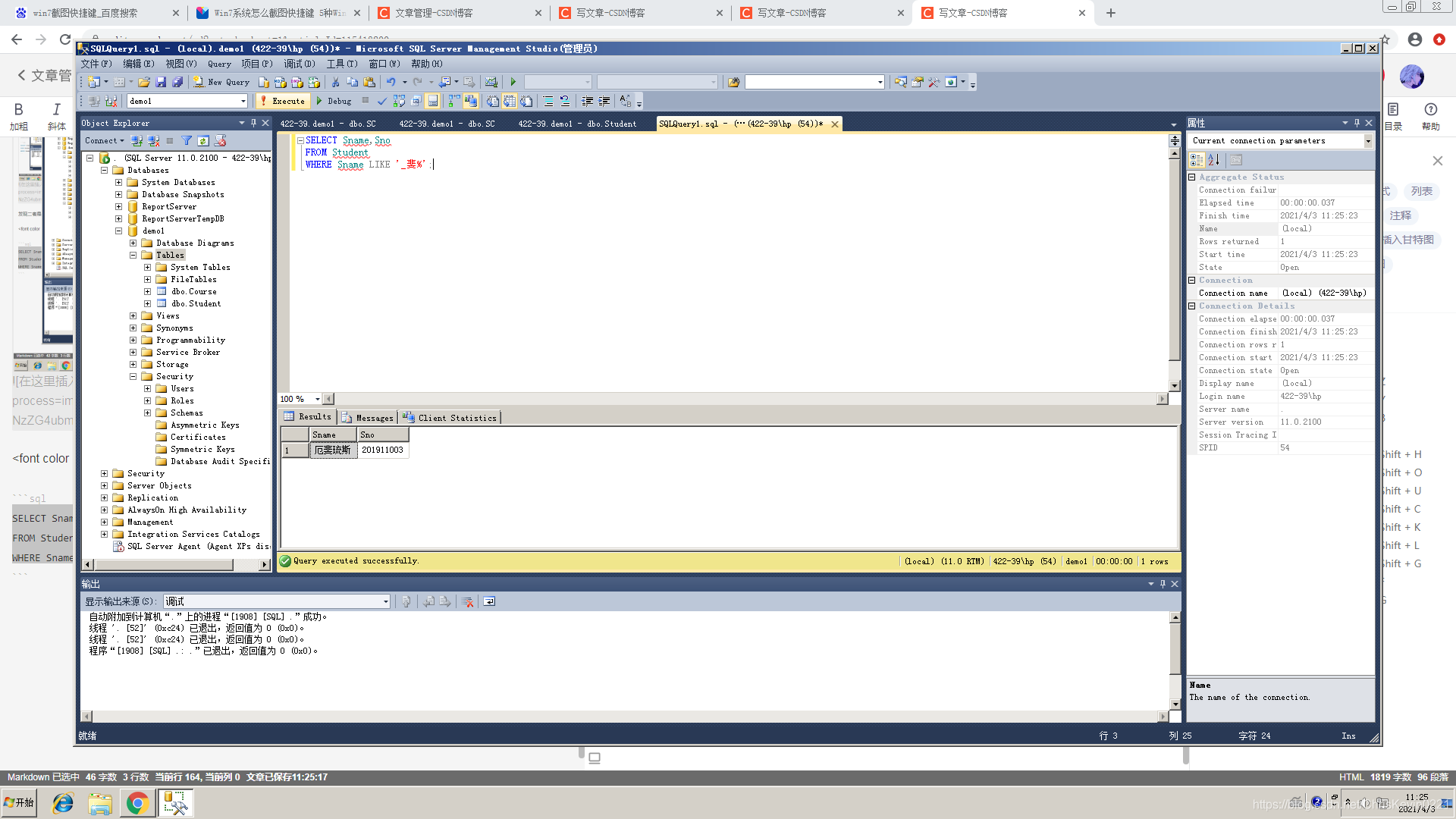Click the Filter funnel icon in Object Explorer
1456x819 pixels.
(x=187, y=141)
